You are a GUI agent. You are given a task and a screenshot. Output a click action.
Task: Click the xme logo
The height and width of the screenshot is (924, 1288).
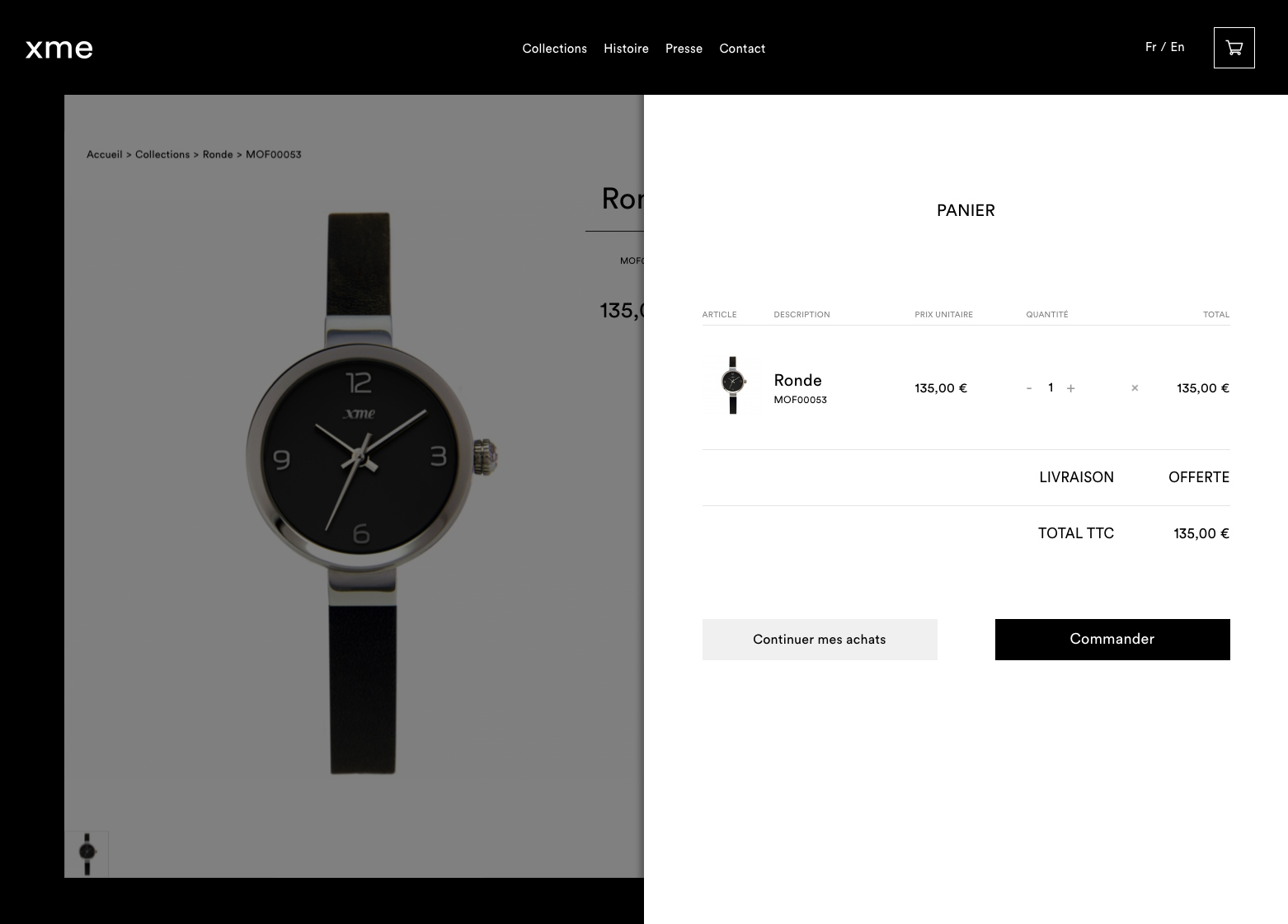[x=59, y=49]
